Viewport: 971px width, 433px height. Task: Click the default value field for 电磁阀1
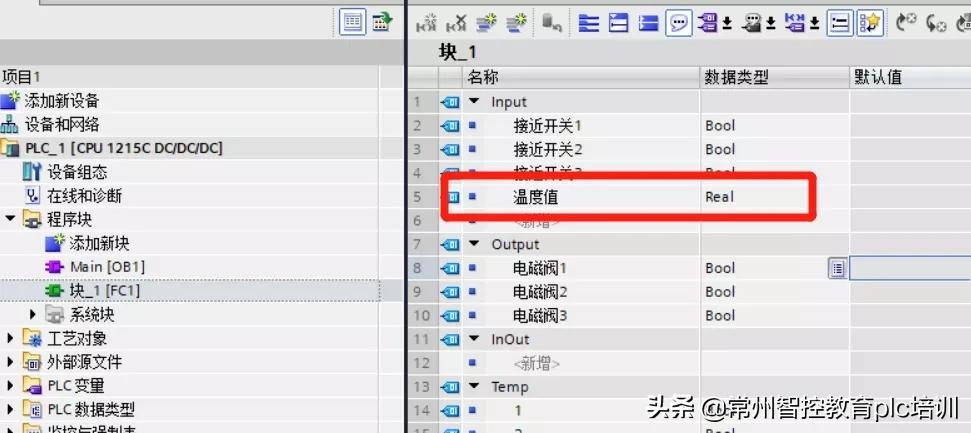[x=909, y=268]
